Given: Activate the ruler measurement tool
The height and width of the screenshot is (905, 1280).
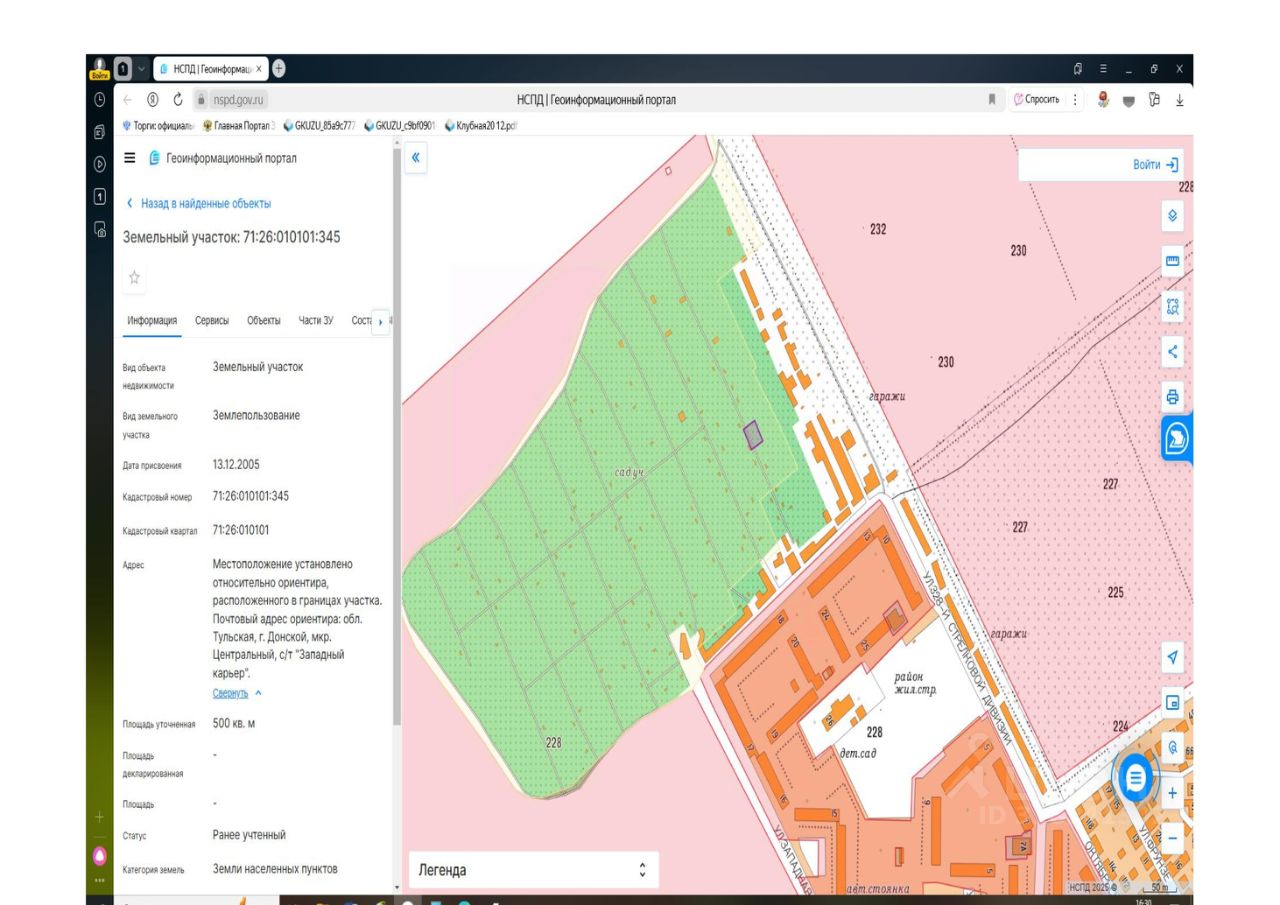Looking at the screenshot, I should pos(1173,261).
